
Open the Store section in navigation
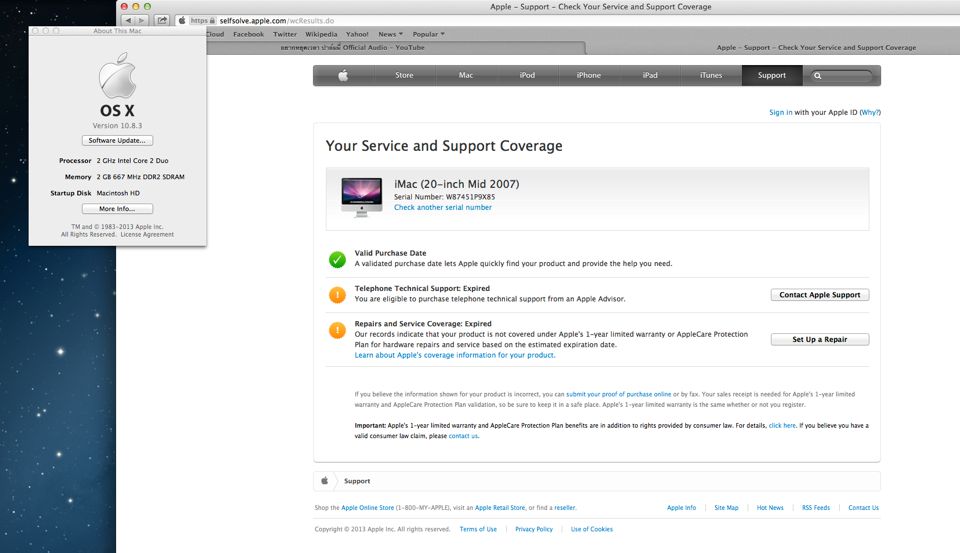point(404,75)
